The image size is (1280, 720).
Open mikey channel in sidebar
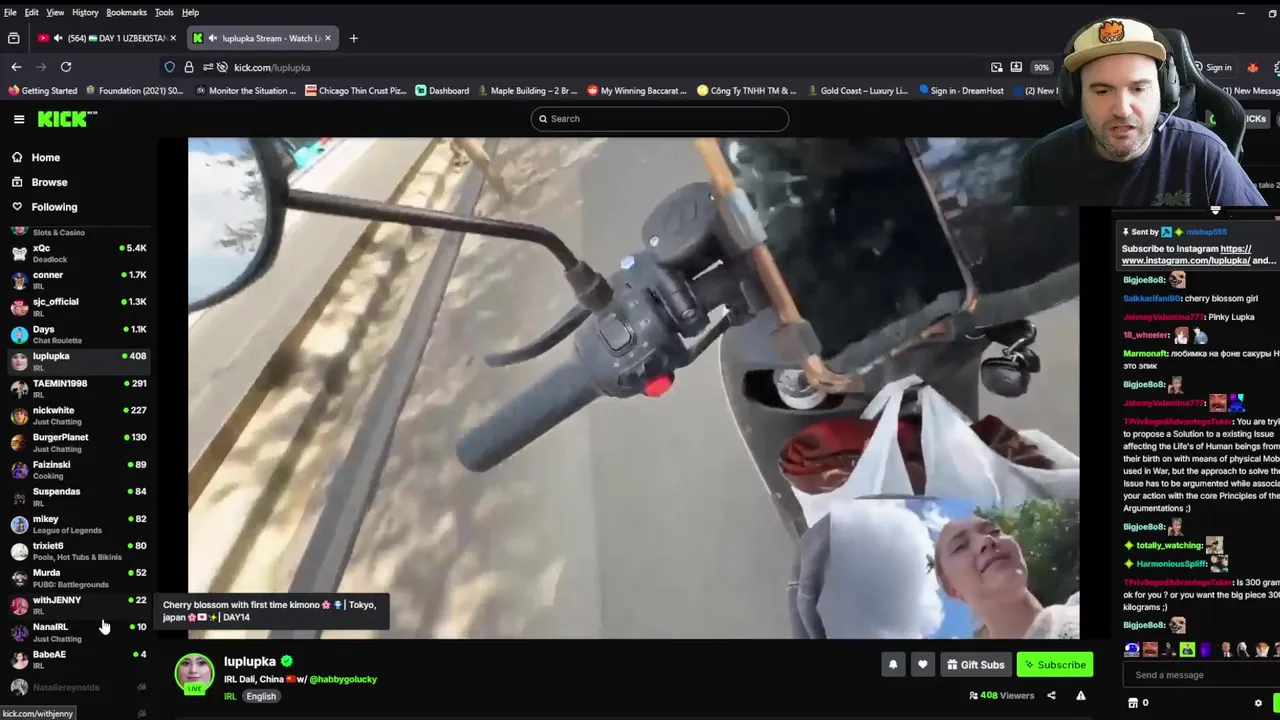pos(80,523)
